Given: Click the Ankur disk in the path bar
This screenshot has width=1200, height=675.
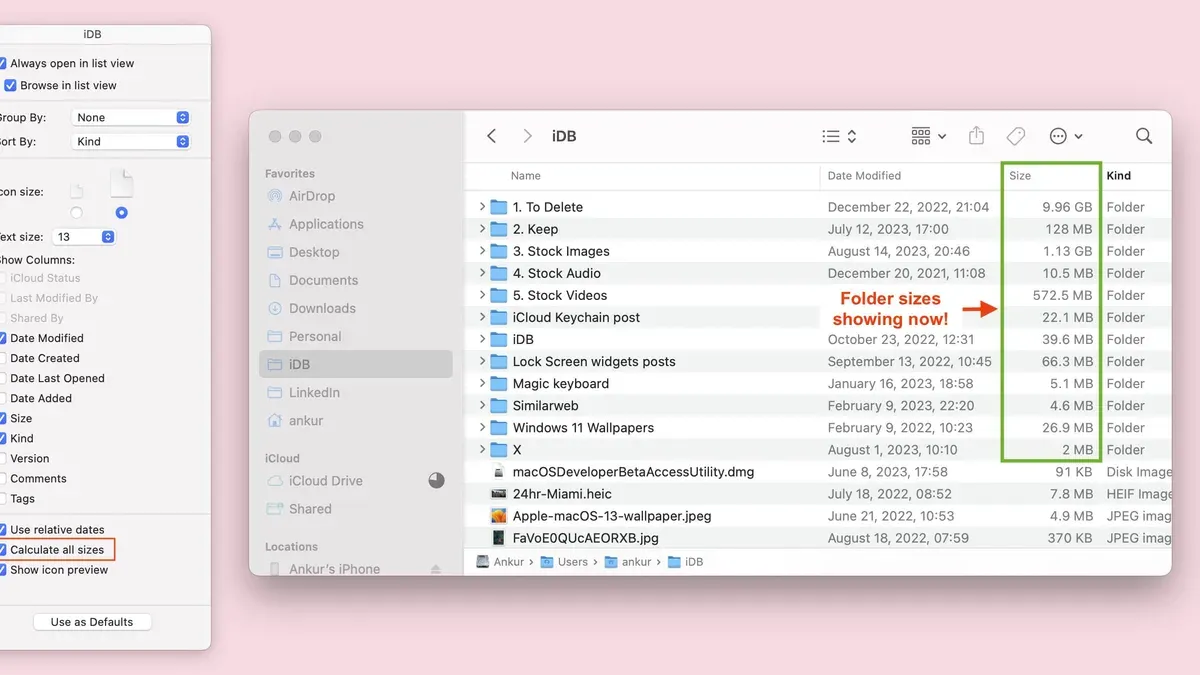Looking at the screenshot, I should tap(500, 562).
